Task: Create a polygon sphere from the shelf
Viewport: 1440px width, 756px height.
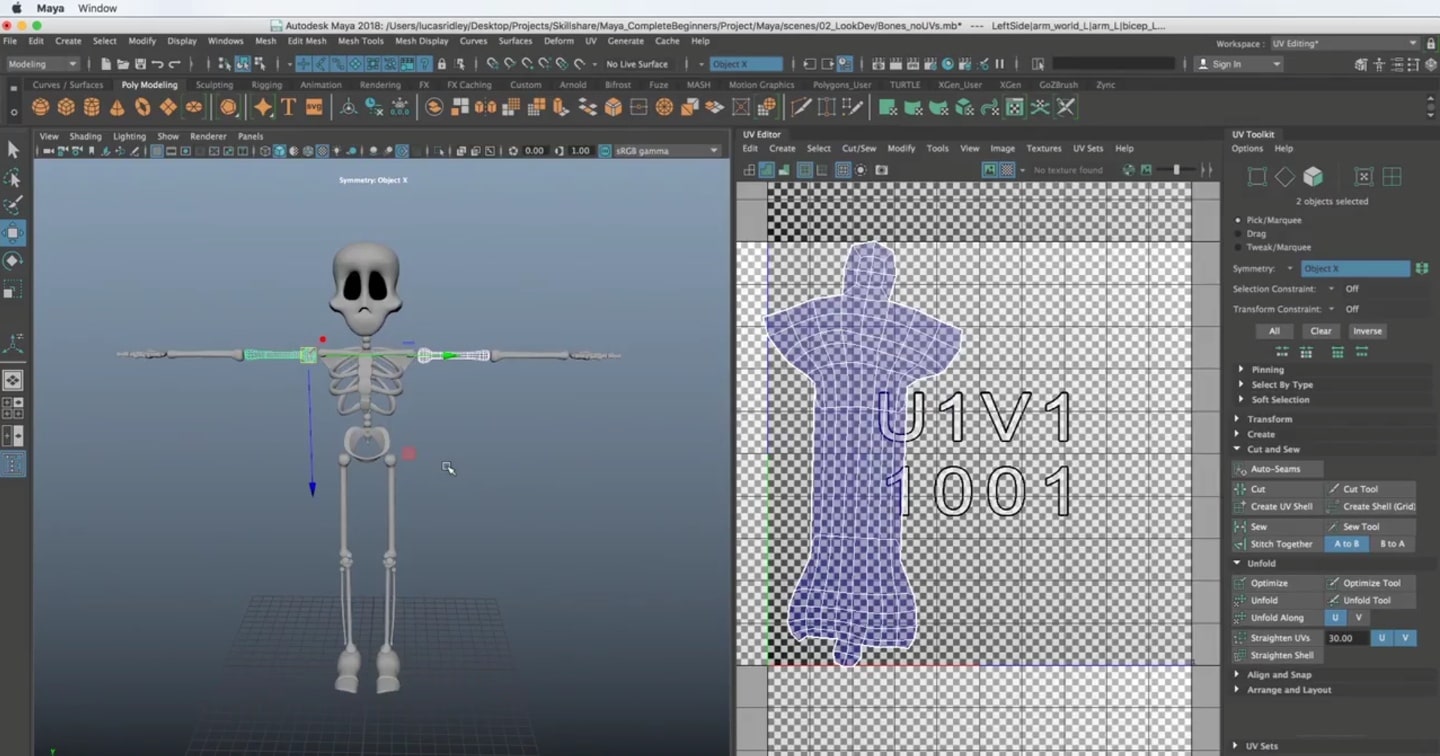Action: tap(39, 107)
